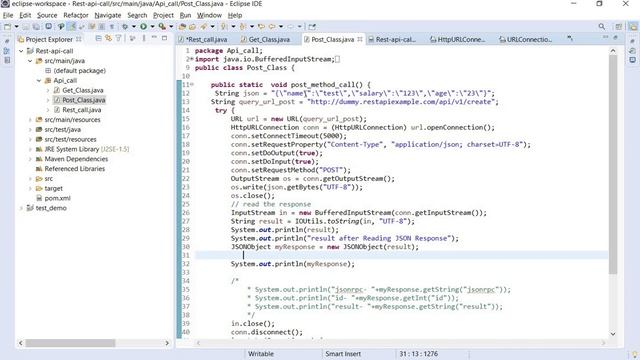Expand the test_demo project

21,208
